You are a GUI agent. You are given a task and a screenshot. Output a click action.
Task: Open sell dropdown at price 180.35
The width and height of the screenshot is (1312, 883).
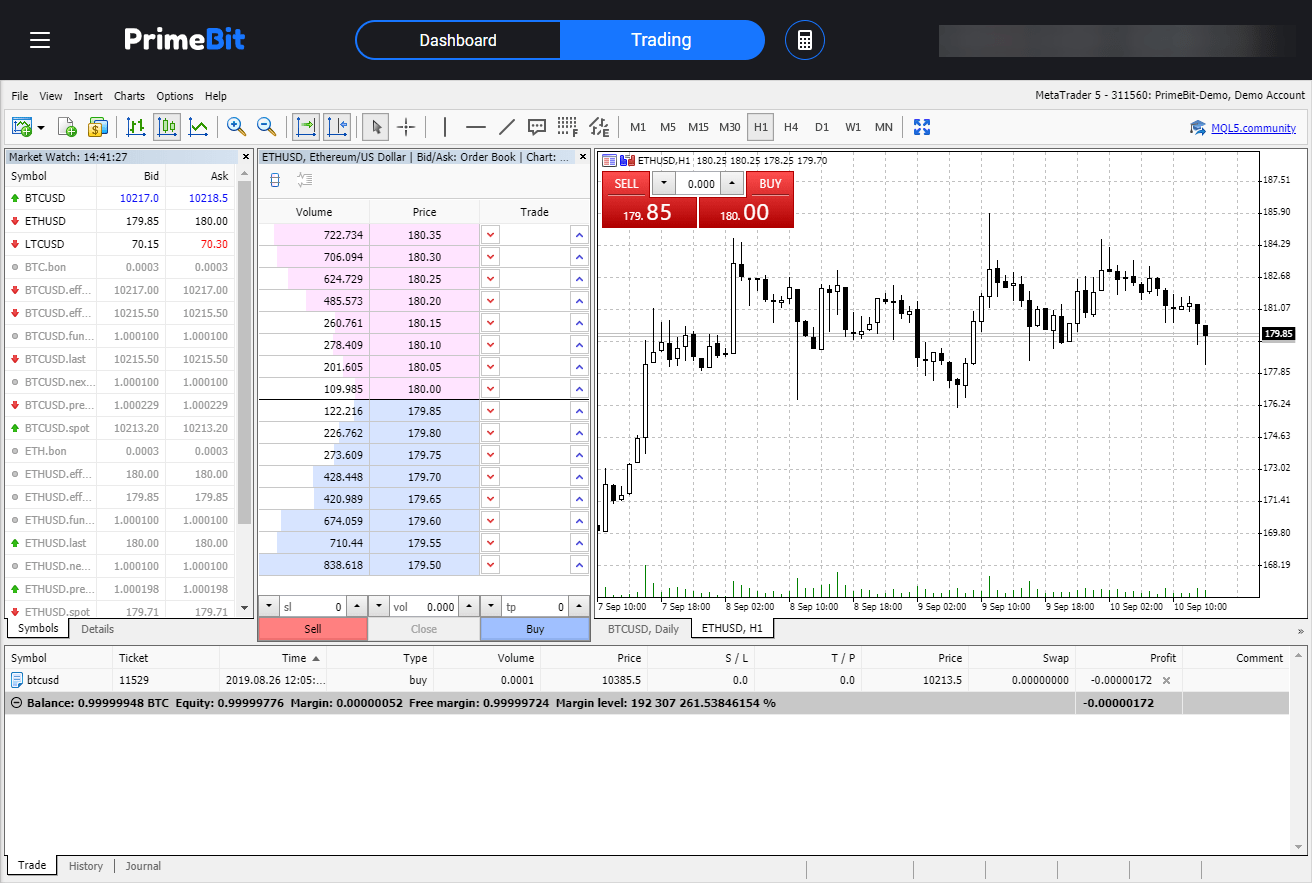tap(490, 234)
